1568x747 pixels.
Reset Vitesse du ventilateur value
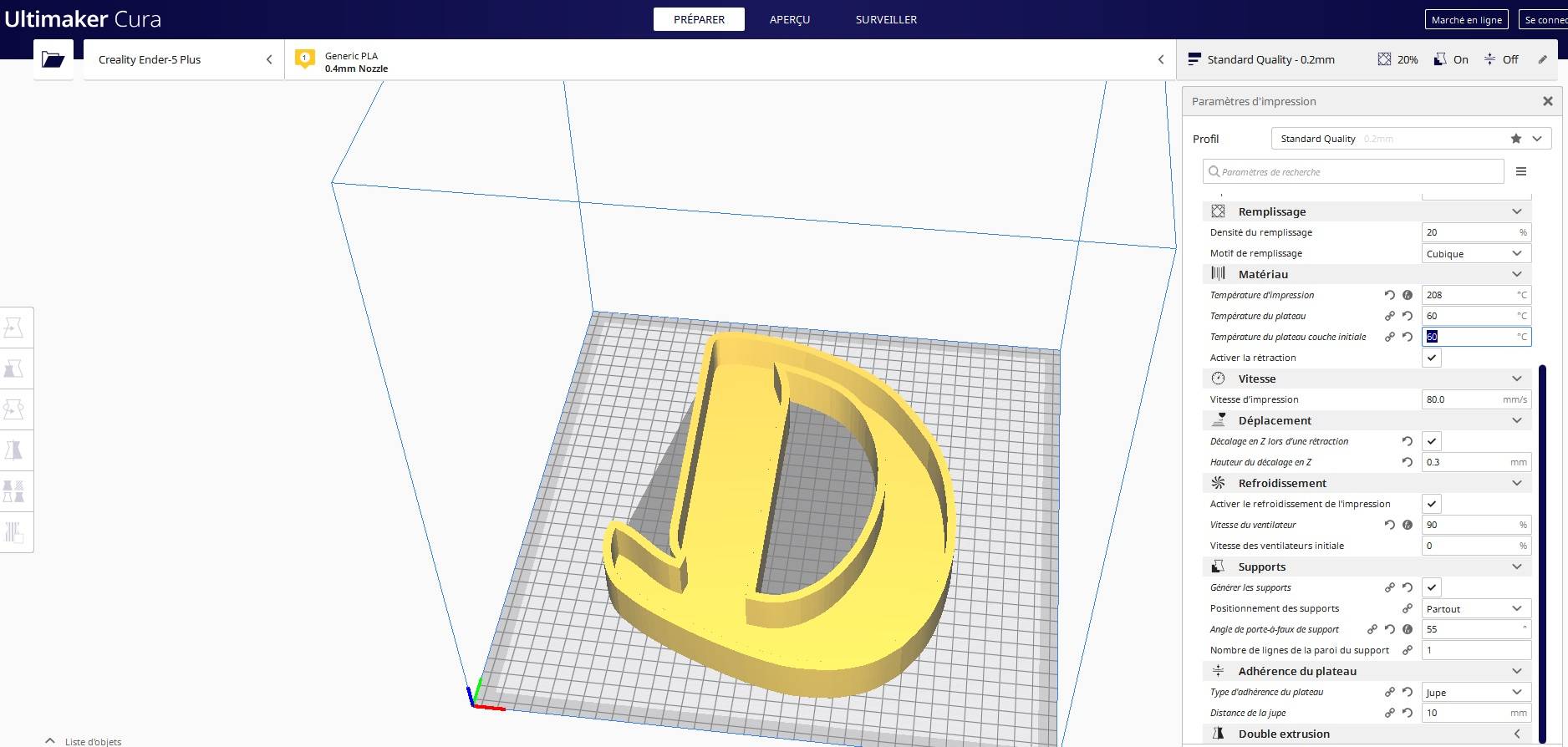(x=1389, y=525)
